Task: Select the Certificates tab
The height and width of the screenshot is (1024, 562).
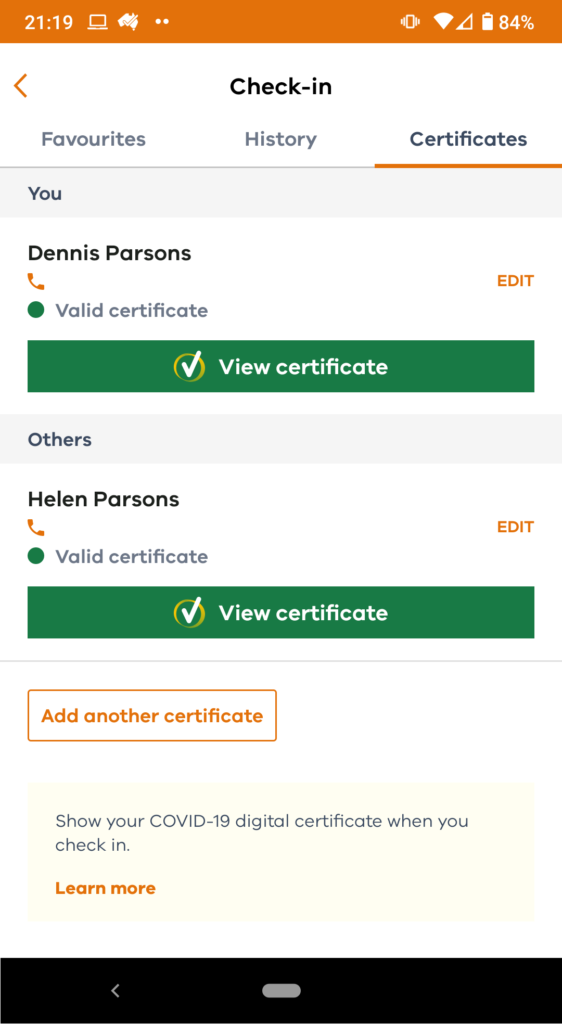Action: (x=468, y=139)
